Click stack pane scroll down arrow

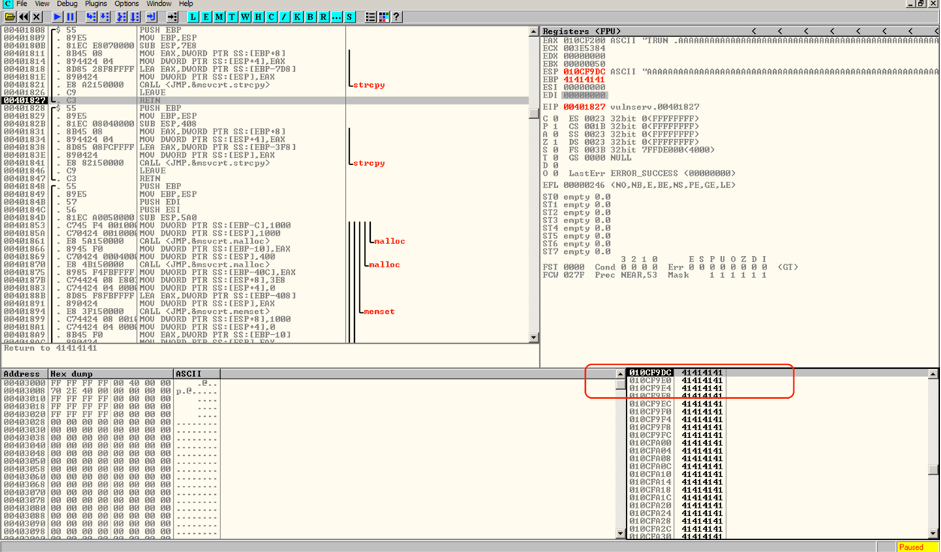(933, 533)
